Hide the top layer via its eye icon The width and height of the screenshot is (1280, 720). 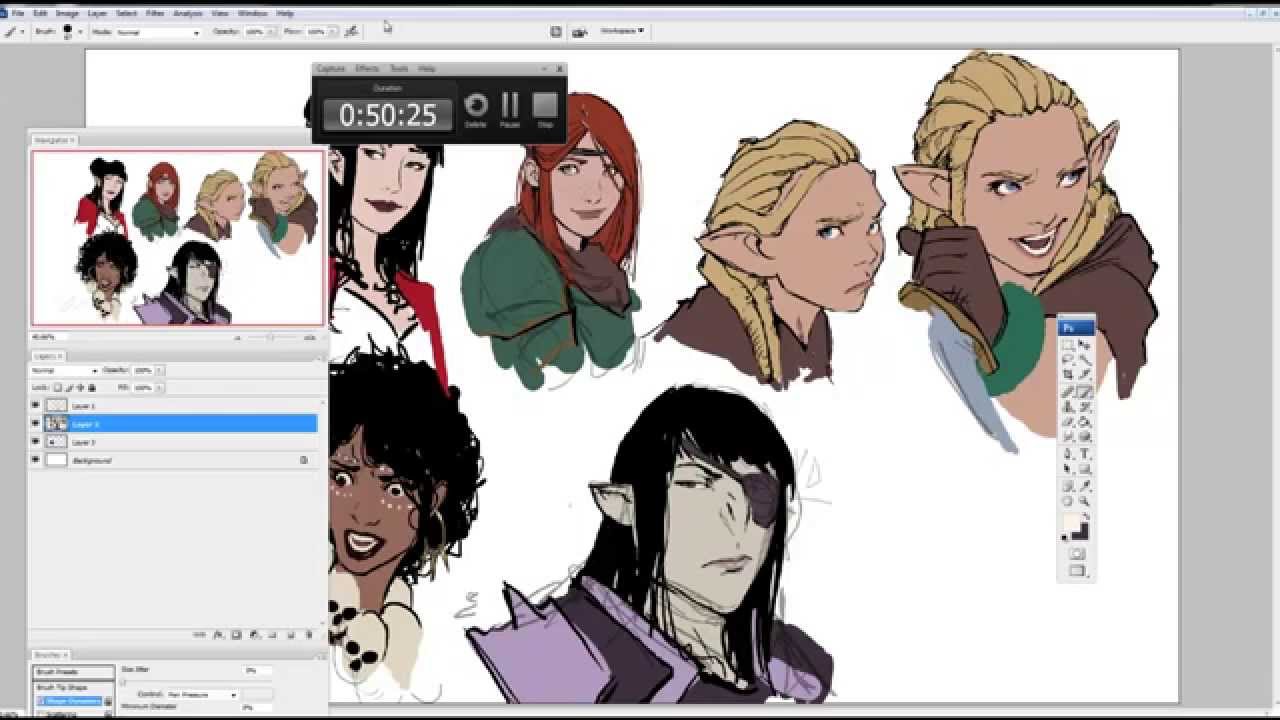[x=36, y=406]
